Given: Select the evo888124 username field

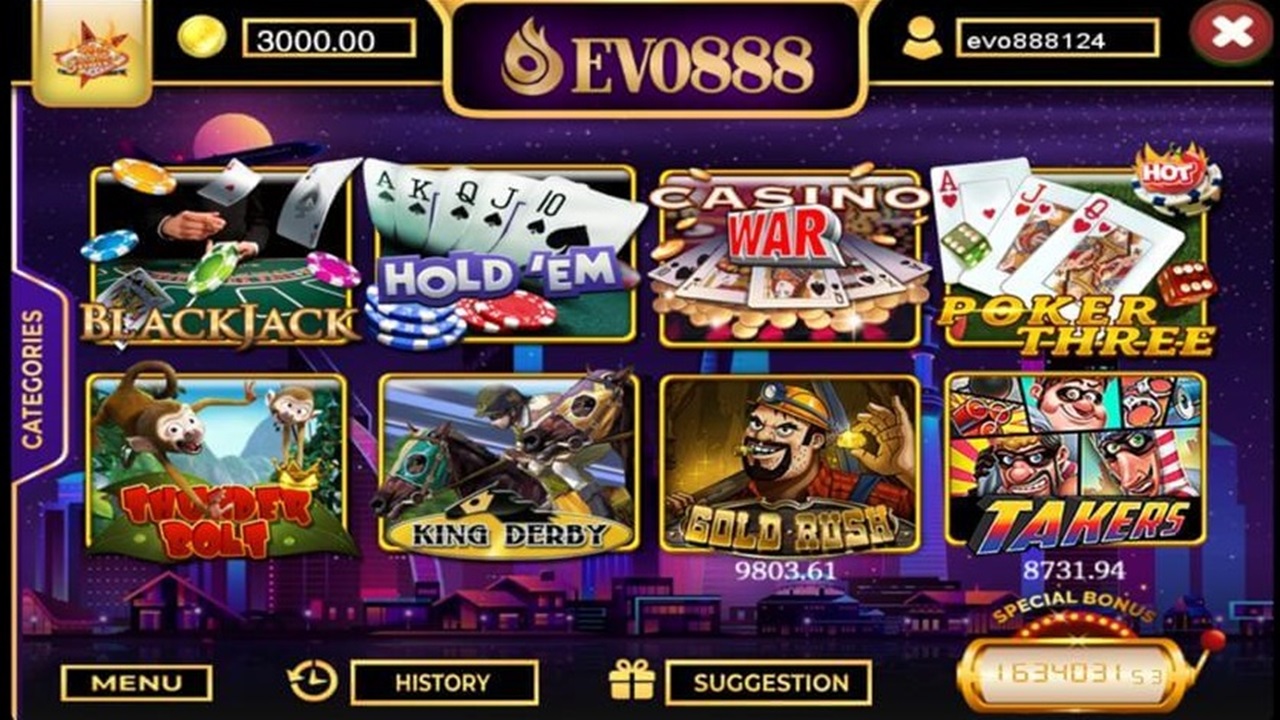Looking at the screenshot, I should 1057,38.
